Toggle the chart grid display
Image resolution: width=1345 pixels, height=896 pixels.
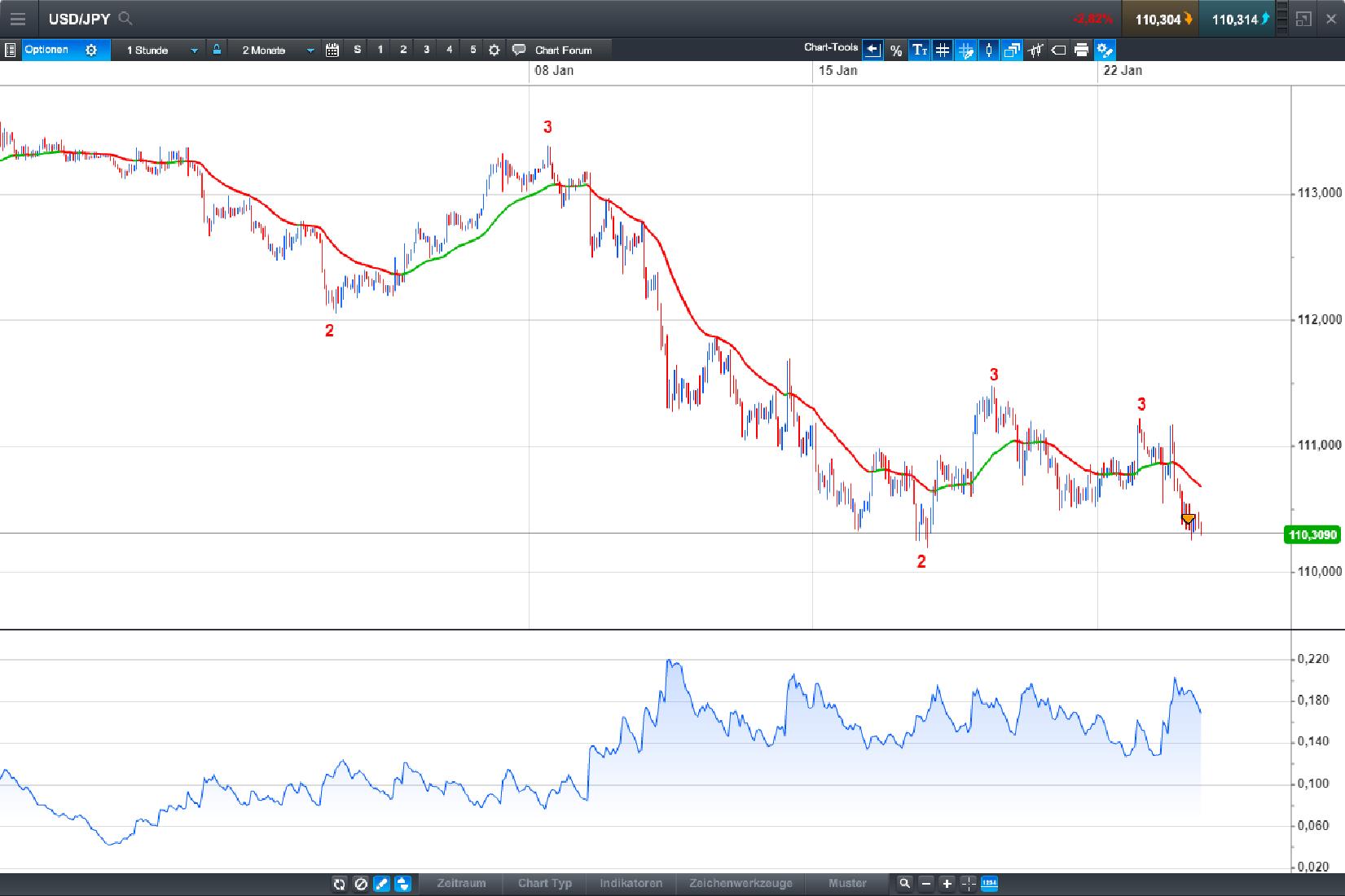coord(942,50)
